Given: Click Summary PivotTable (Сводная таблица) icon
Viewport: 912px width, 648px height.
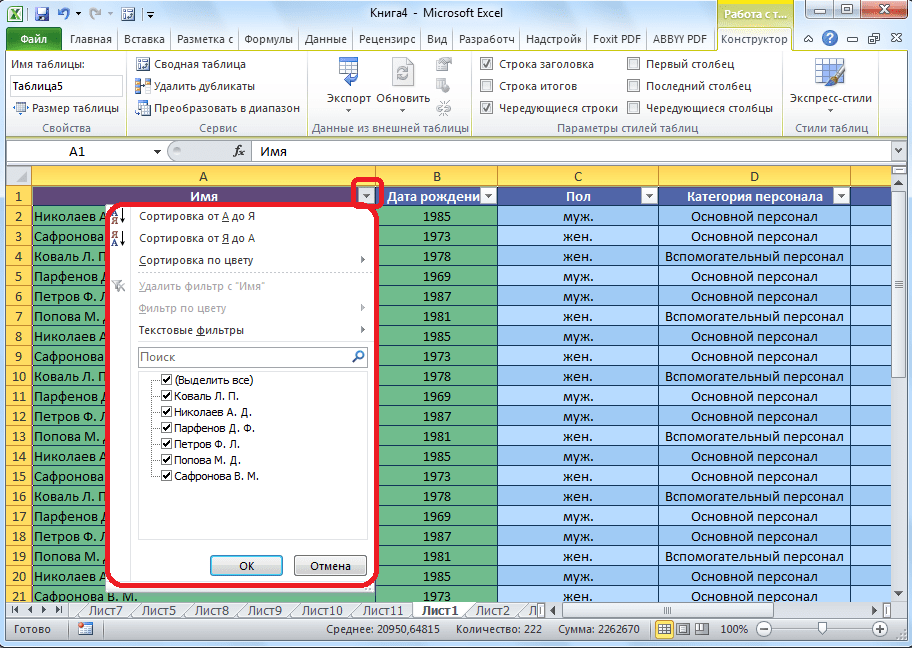Looking at the screenshot, I should (x=143, y=64).
